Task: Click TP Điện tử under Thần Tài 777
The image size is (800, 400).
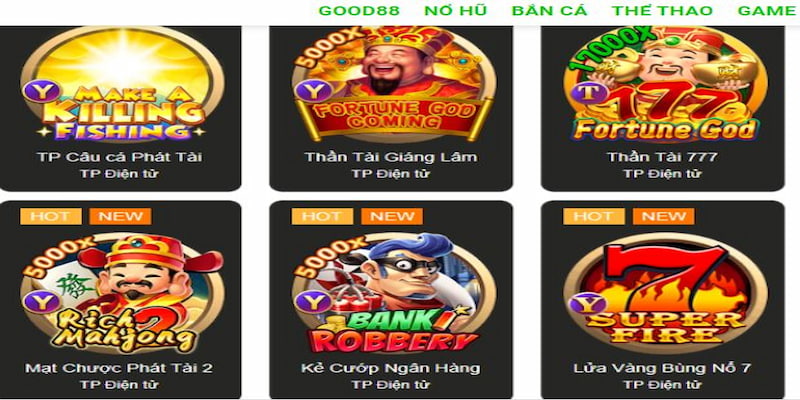Action: 662,174
